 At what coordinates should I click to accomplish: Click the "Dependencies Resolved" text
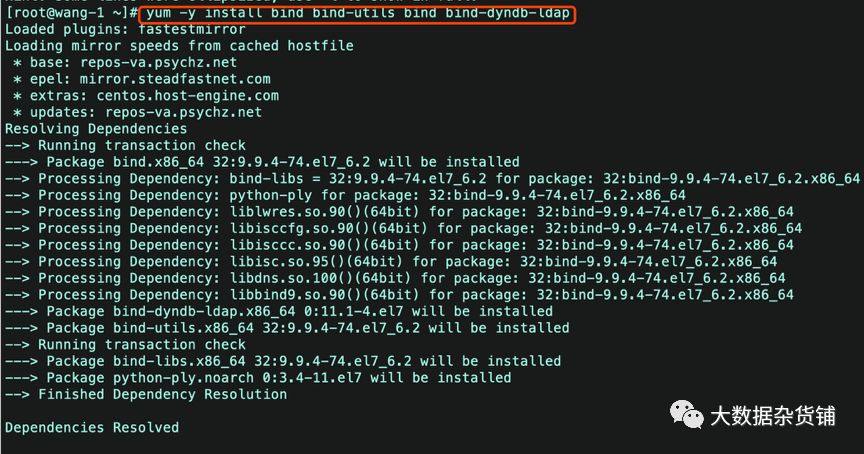[x=92, y=428]
